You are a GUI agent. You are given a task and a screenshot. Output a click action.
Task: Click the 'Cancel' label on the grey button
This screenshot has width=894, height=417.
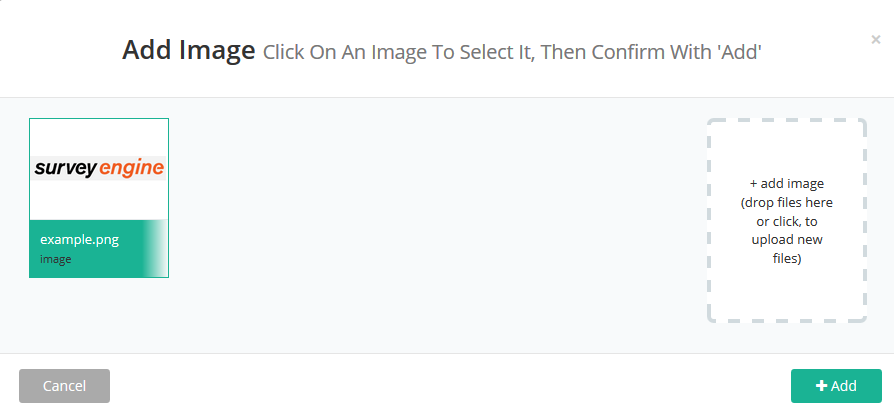64,386
